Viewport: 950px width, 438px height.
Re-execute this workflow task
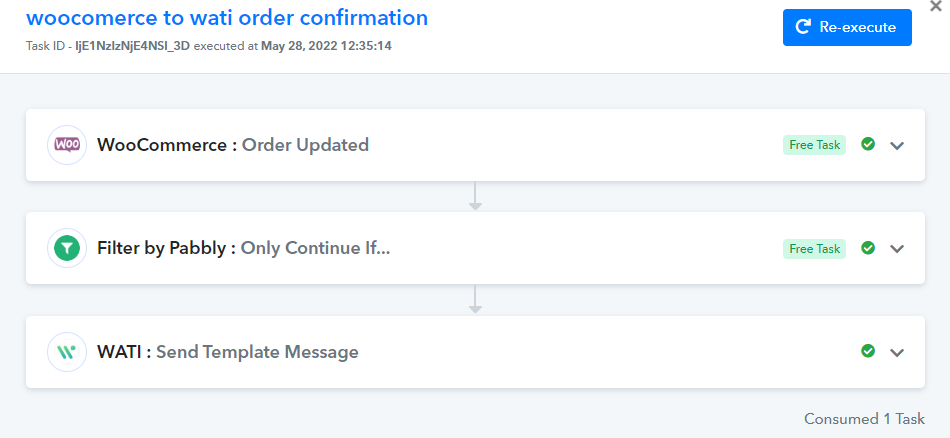coord(847,27)
